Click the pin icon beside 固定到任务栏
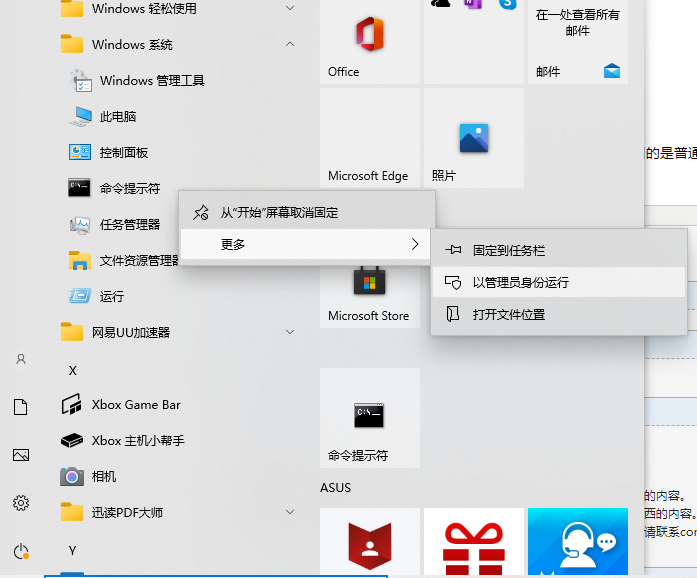The height and width of the screenshot is (578, 697). click(453, 250)
